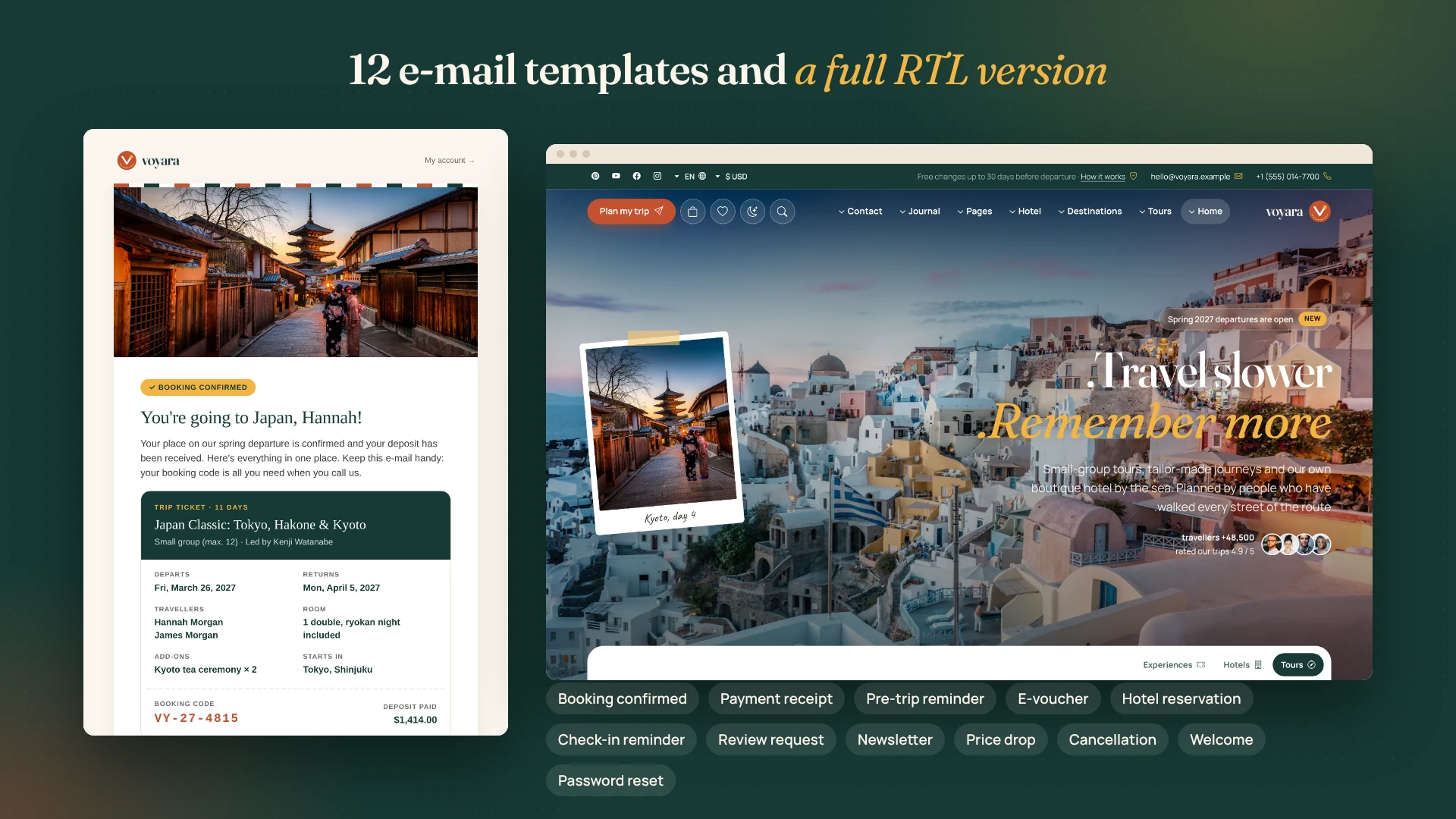The image size is (1456, 819).
Task: Open the $ USD currency dropdown
Action: click(731, 177)
